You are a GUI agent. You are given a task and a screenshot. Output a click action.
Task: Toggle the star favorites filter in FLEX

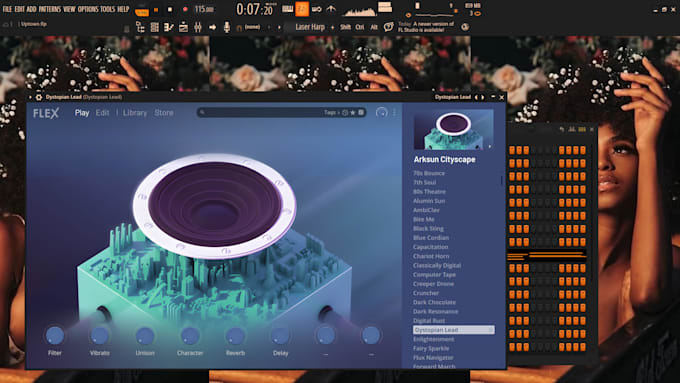tap(353, 113)
